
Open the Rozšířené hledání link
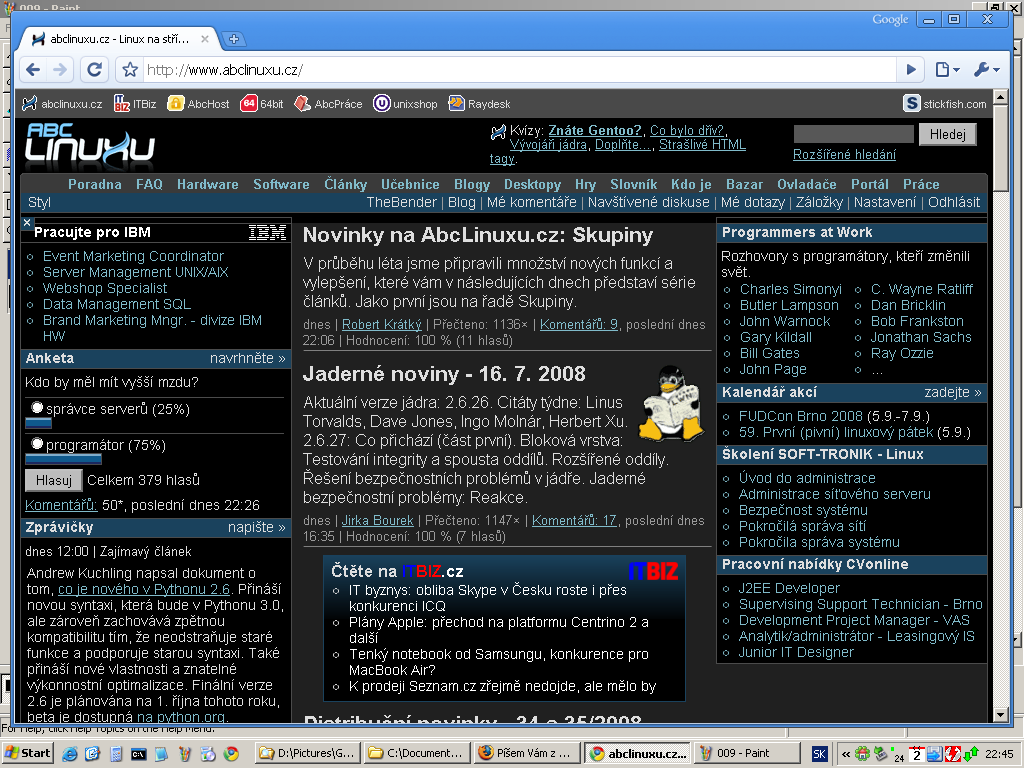(x=844, y=154)
